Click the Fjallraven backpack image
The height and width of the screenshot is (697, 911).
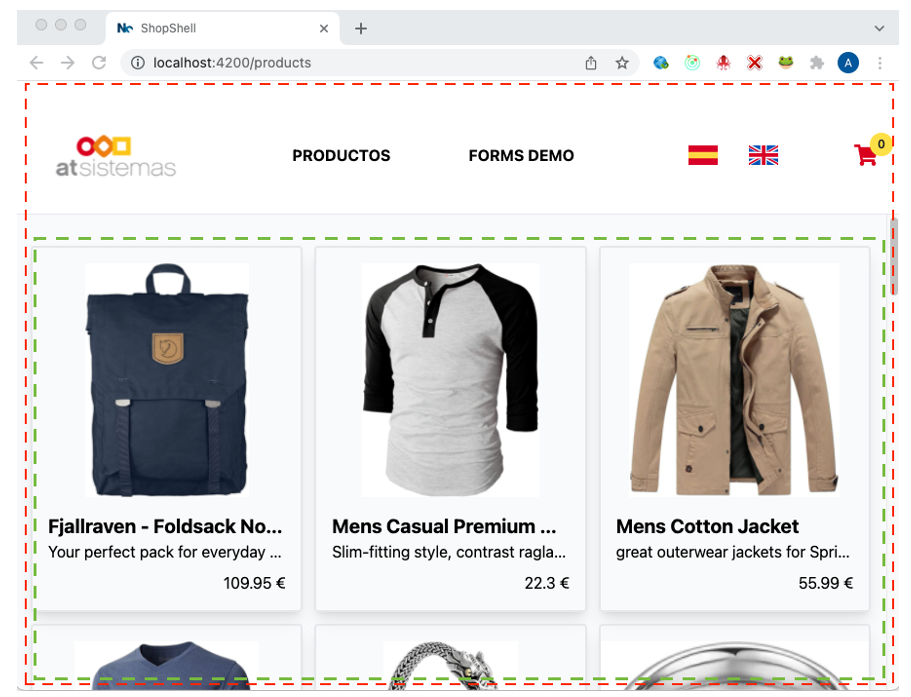click(x=167, y=380)
